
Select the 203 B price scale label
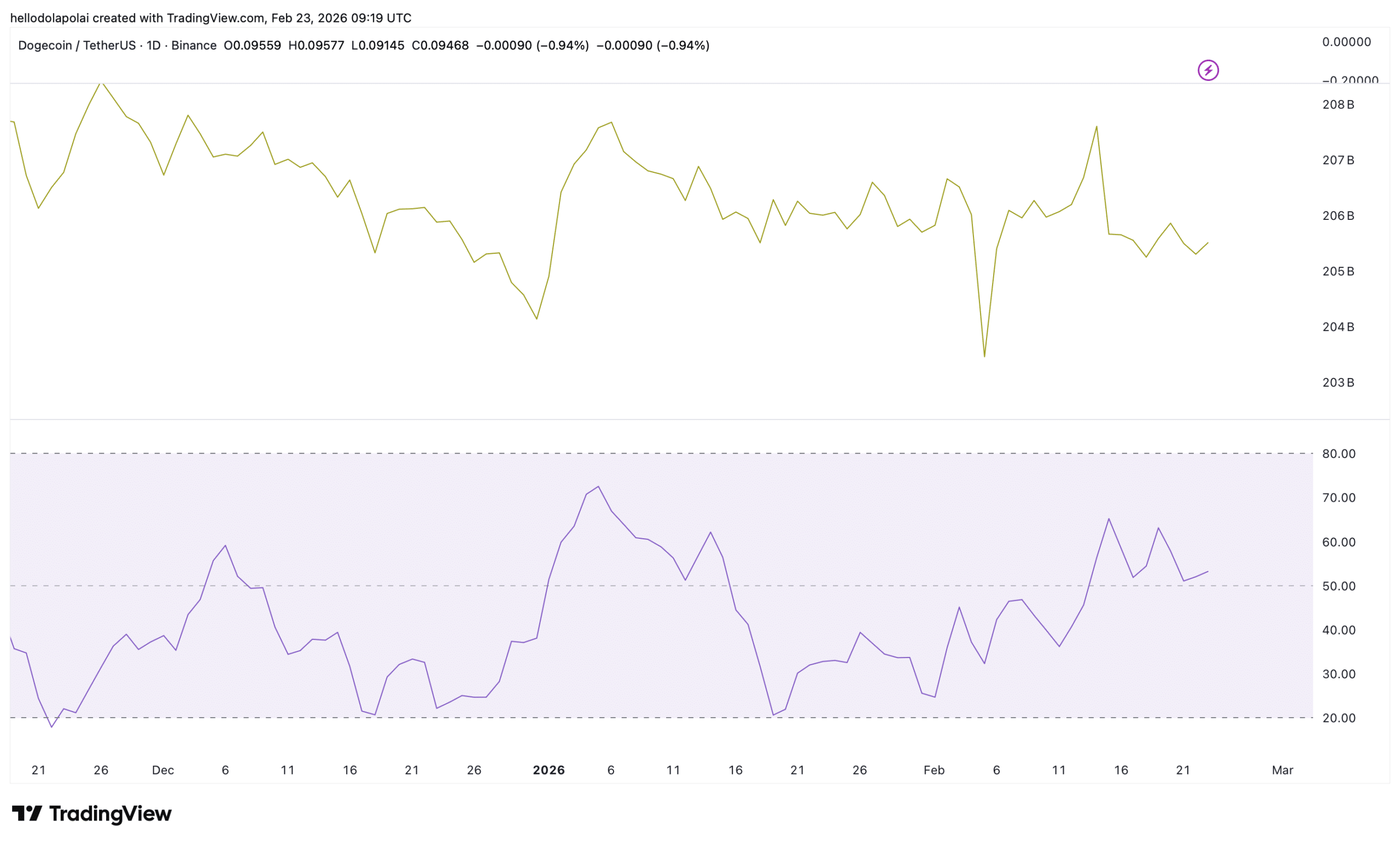pos(1338,382)
